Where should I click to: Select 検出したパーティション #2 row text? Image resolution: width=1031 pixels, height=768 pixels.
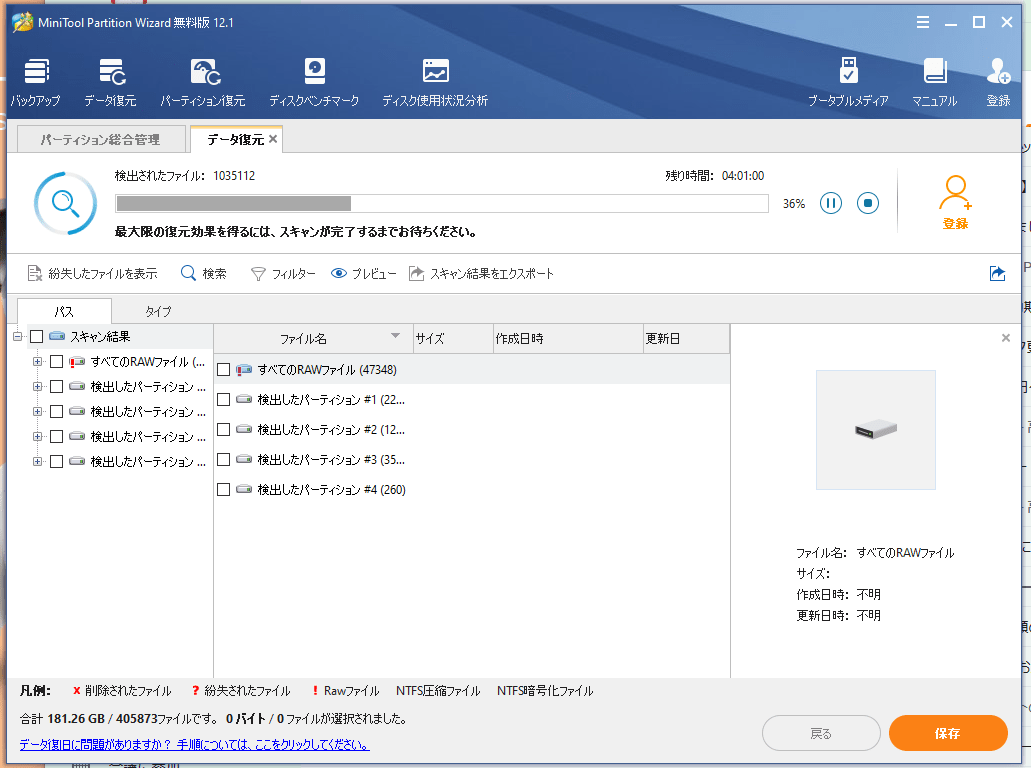pyautogui.click(x=331, y=429)
